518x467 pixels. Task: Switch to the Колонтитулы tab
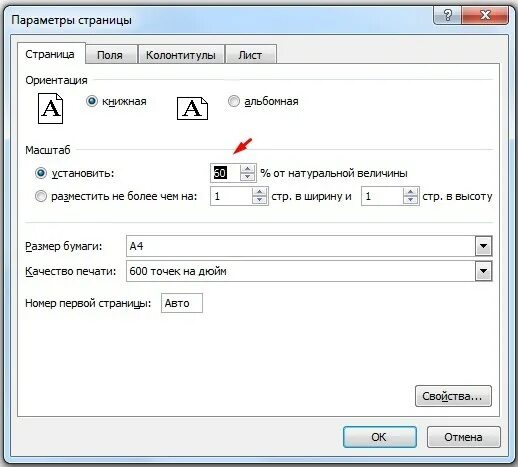[x=181, y=55]
